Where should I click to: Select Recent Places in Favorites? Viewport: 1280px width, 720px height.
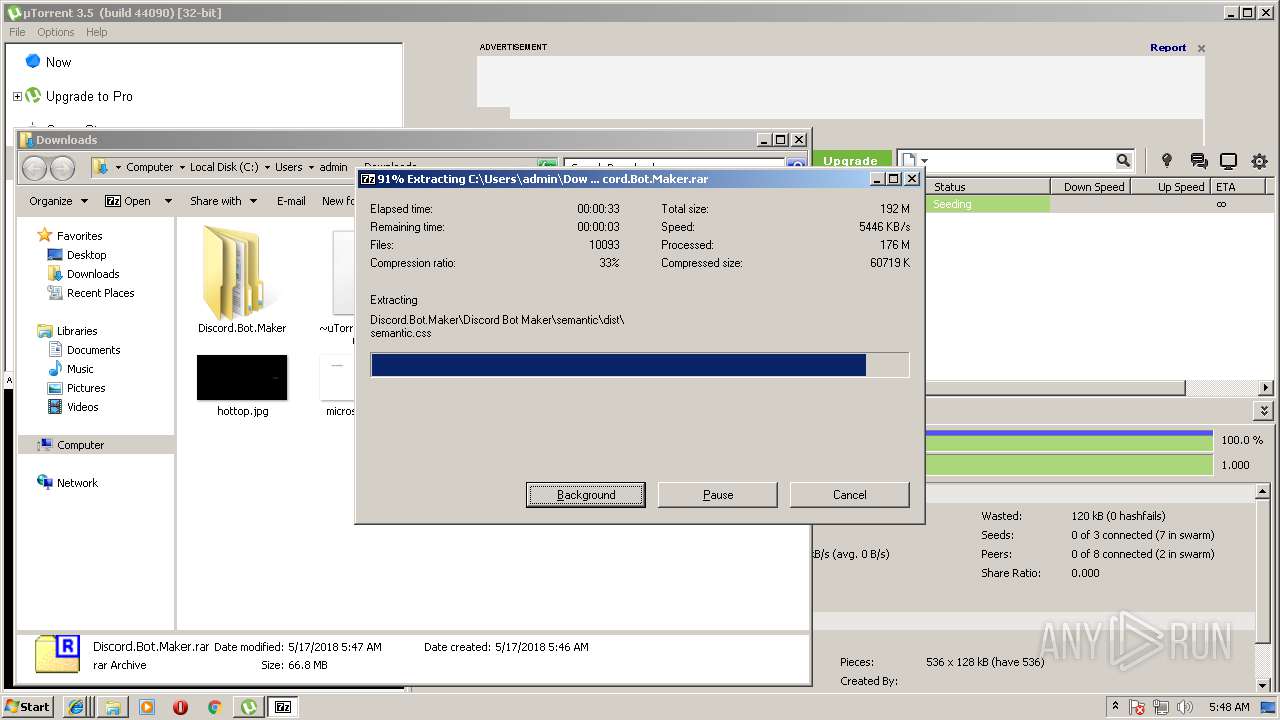coord(100,293)
